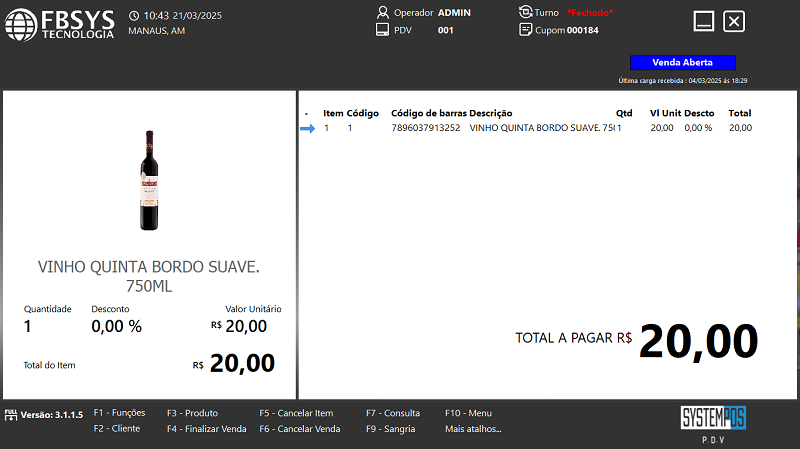Click the ADMIN operator name
The height and width of the screenshot is (449, 800).
coord(455,13)
